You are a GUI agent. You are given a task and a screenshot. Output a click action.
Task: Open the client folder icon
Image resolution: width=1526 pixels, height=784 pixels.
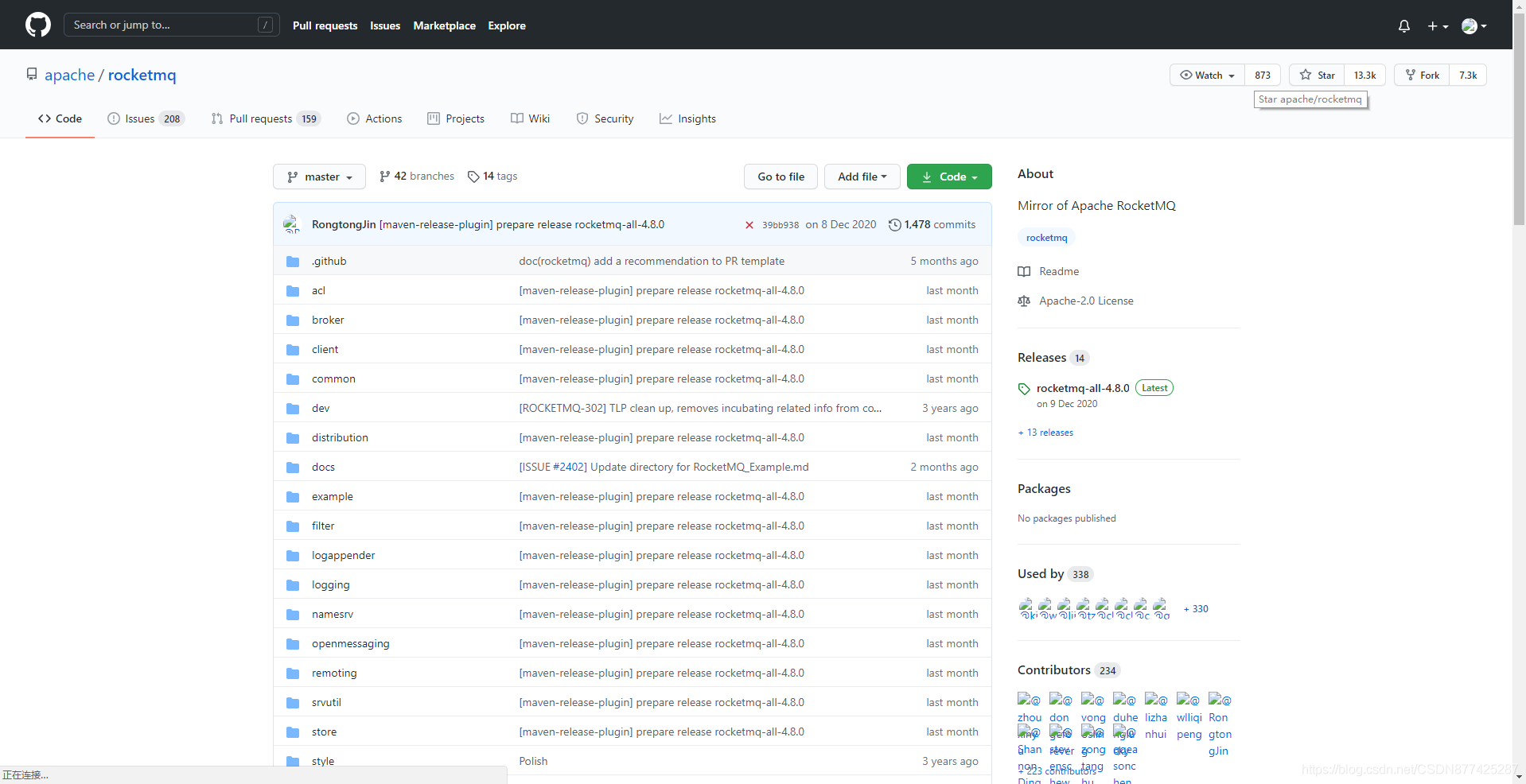pyautogui.click(x=293, y=350)
